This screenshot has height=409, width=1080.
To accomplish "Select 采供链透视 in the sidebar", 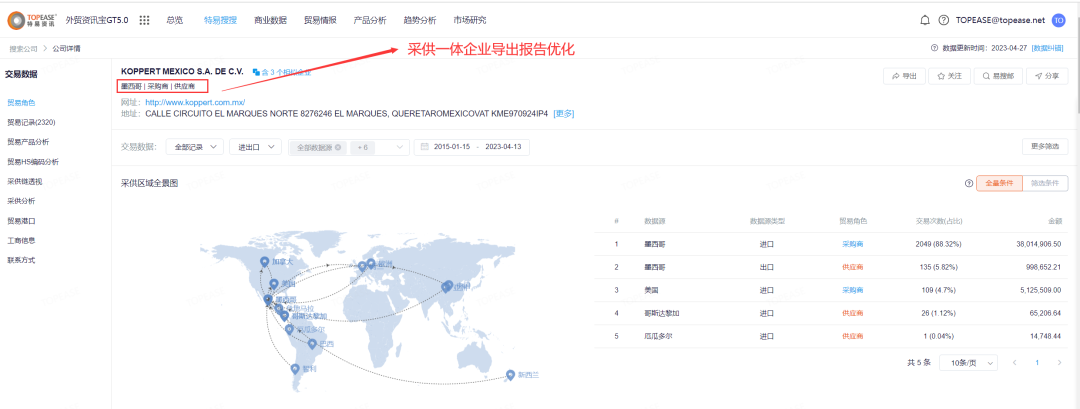I will tap(25, 182).
